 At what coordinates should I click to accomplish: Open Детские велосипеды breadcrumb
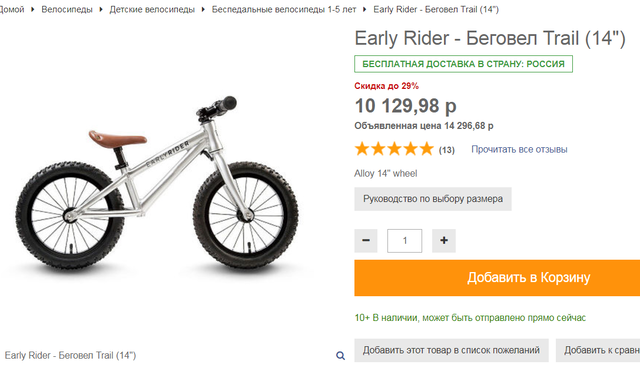(152, 9)
